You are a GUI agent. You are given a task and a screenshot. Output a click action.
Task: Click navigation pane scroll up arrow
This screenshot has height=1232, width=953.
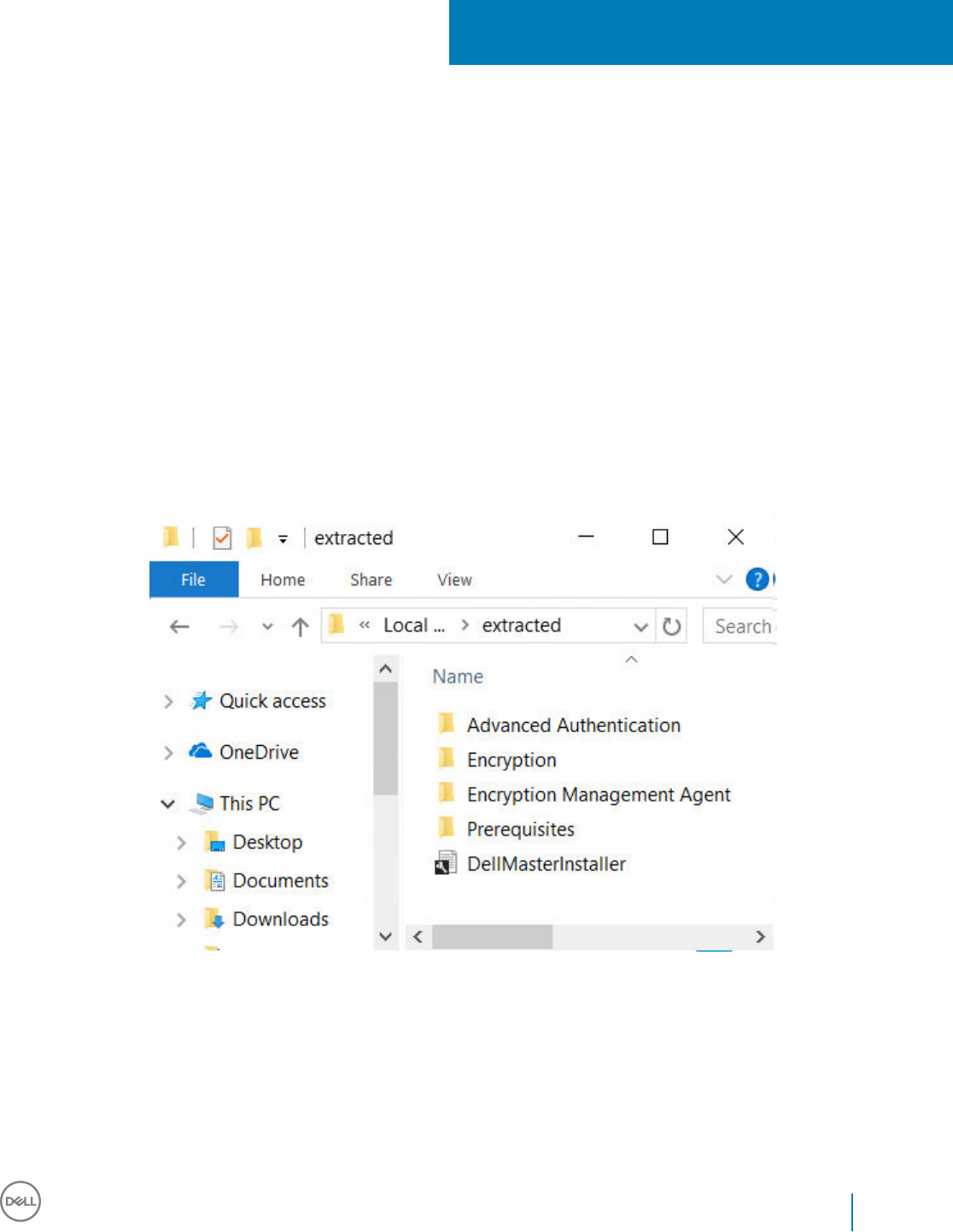386,669
